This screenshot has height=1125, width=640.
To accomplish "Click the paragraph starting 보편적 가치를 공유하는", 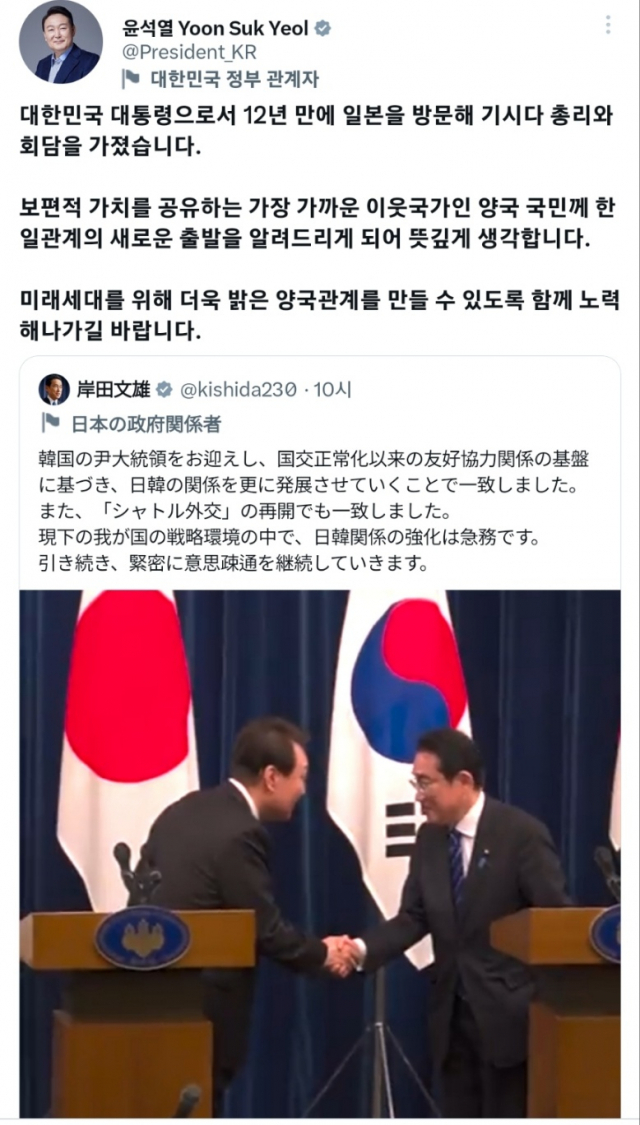I will pos(319,223).
